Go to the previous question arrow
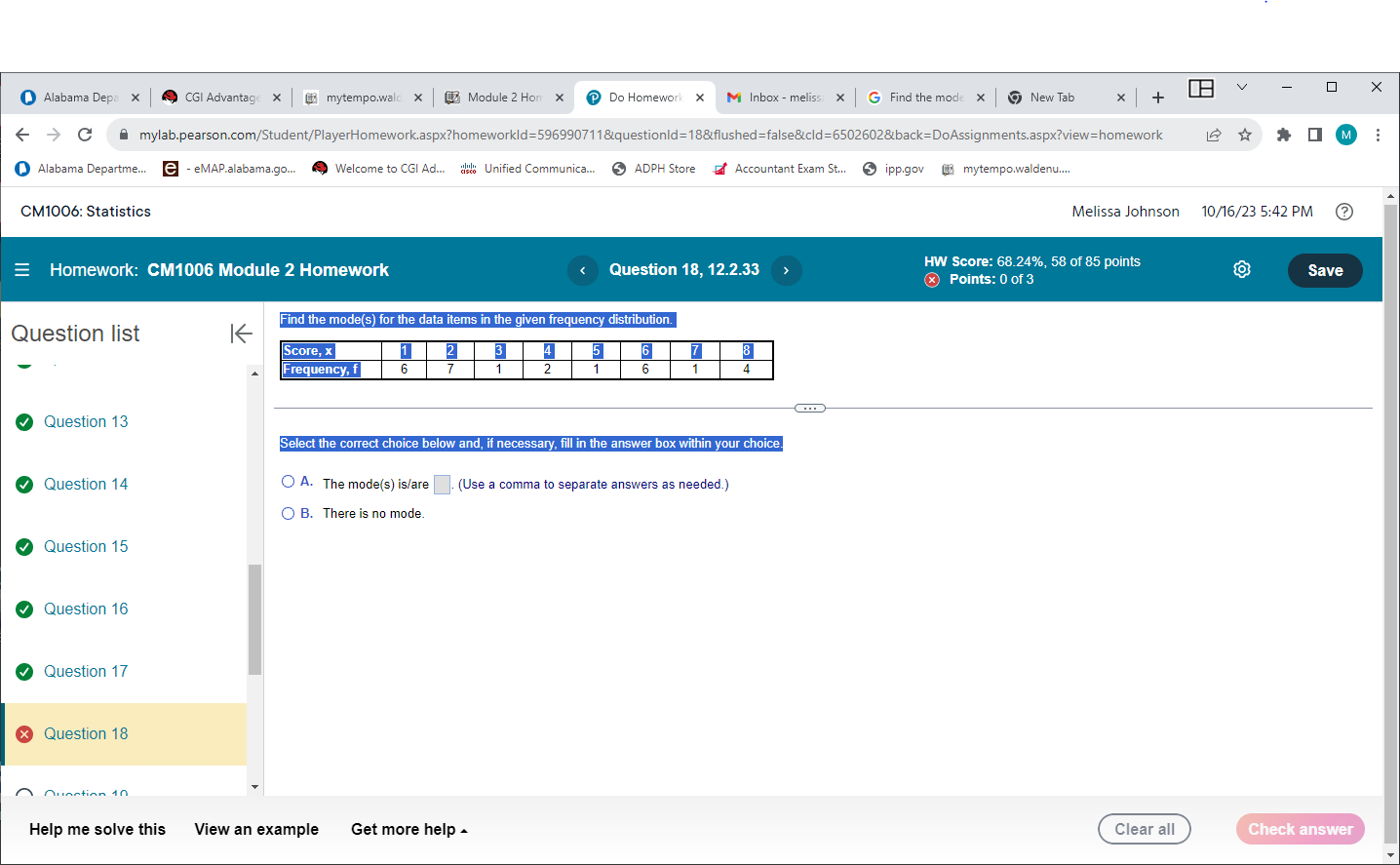 [x=582, y=270]
